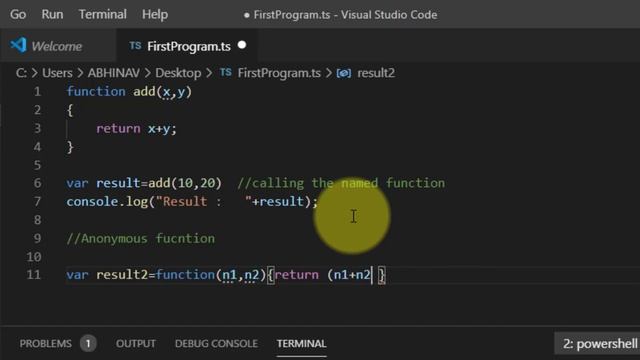The height and width of the screenshot is (360, 640).
Task: Click 'add' function name on line 1
Action: click(144, 91)
